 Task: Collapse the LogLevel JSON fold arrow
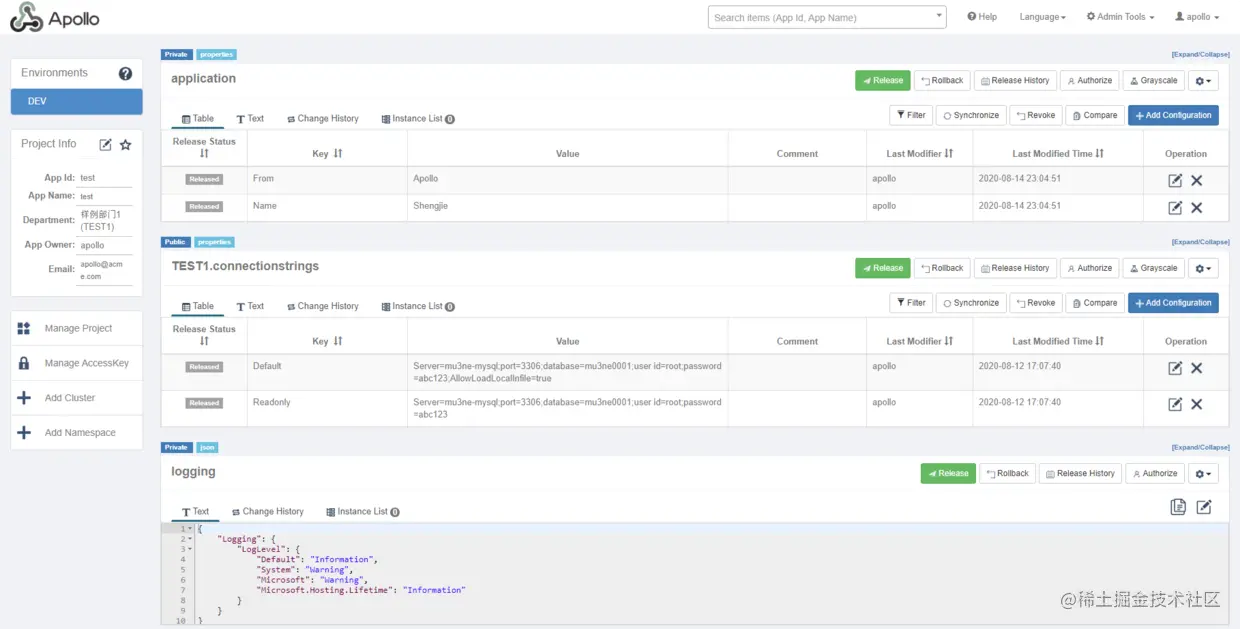(x=190, y=549)
